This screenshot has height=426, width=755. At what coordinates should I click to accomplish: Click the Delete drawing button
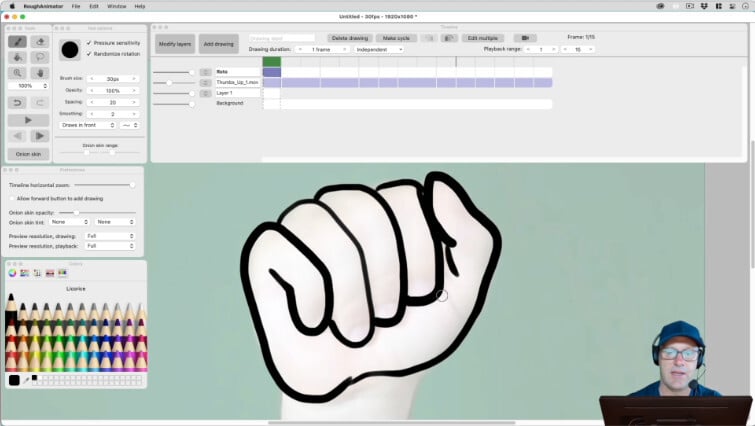tap(350, 38)
